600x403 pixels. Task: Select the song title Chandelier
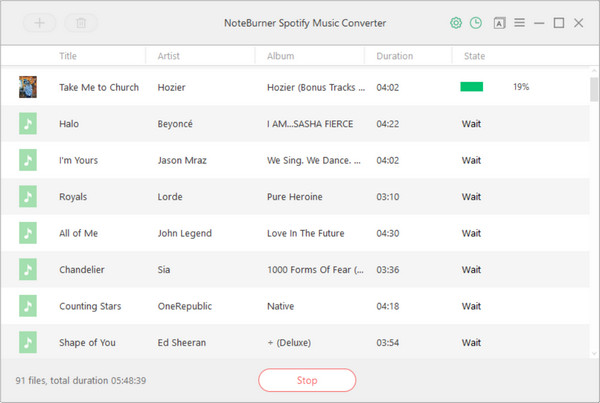click(82, 269)
